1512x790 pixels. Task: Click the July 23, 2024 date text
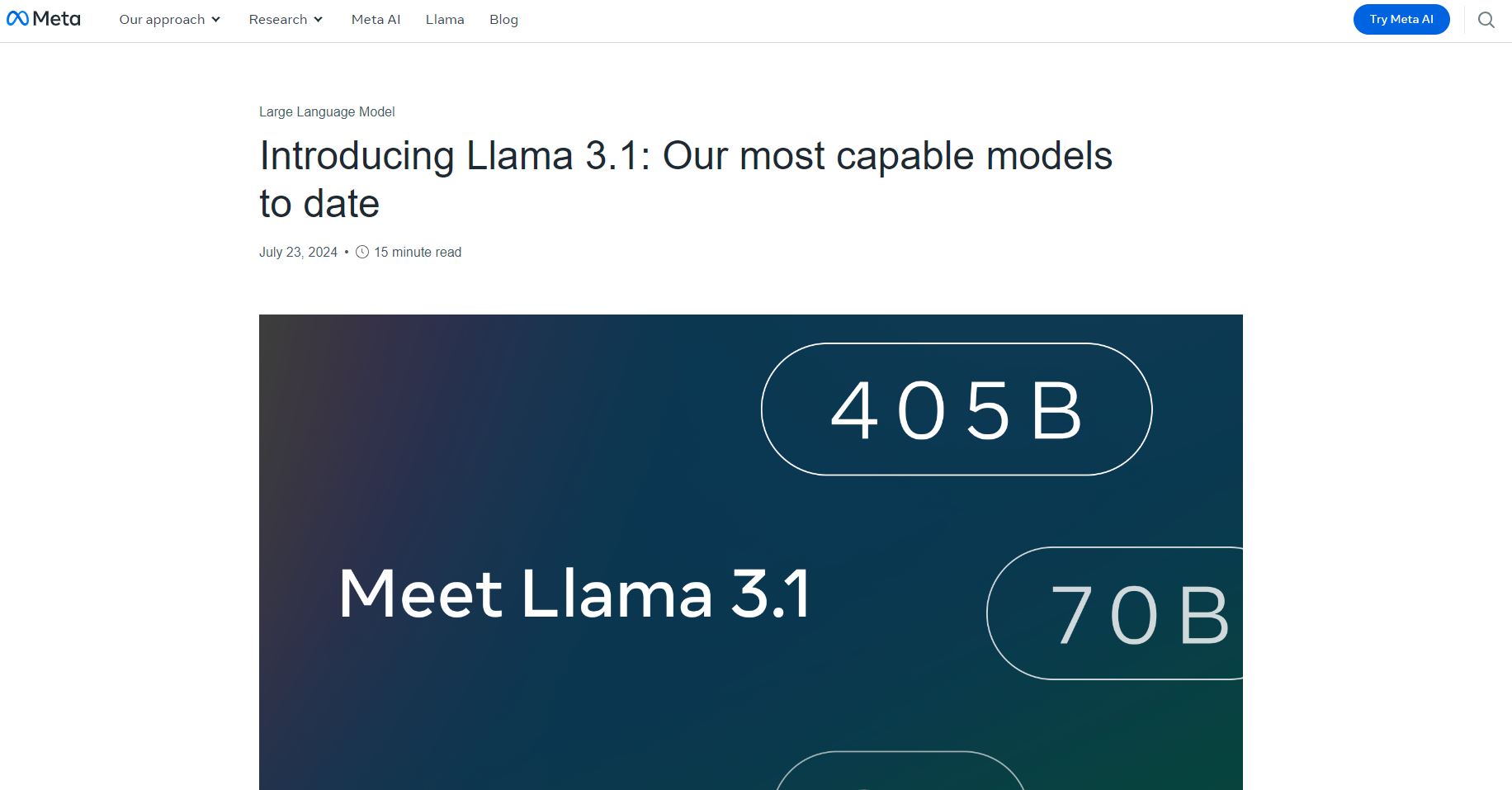point(297,252)
